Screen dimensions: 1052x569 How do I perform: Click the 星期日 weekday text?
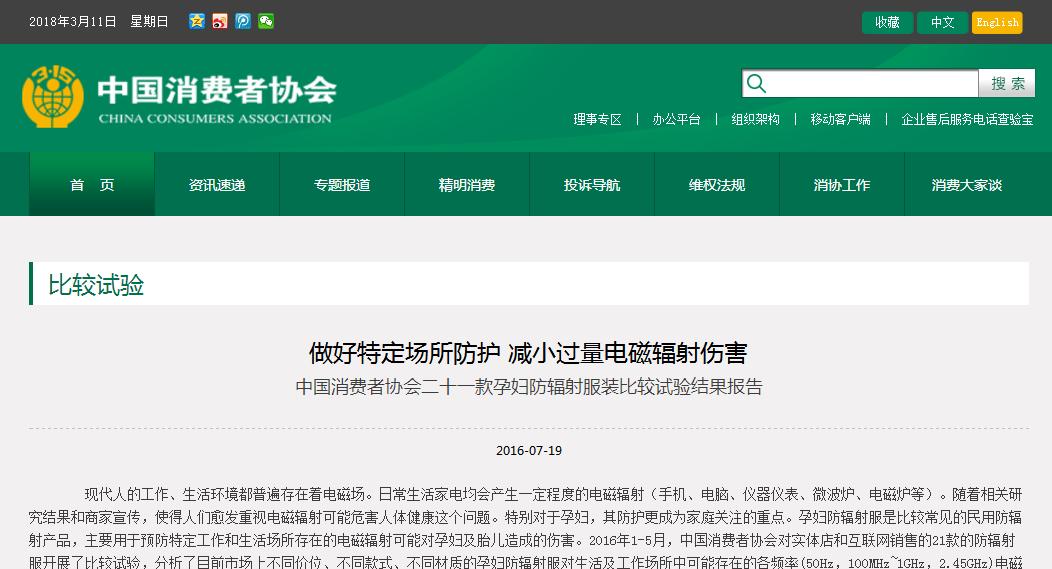point(149,21)
